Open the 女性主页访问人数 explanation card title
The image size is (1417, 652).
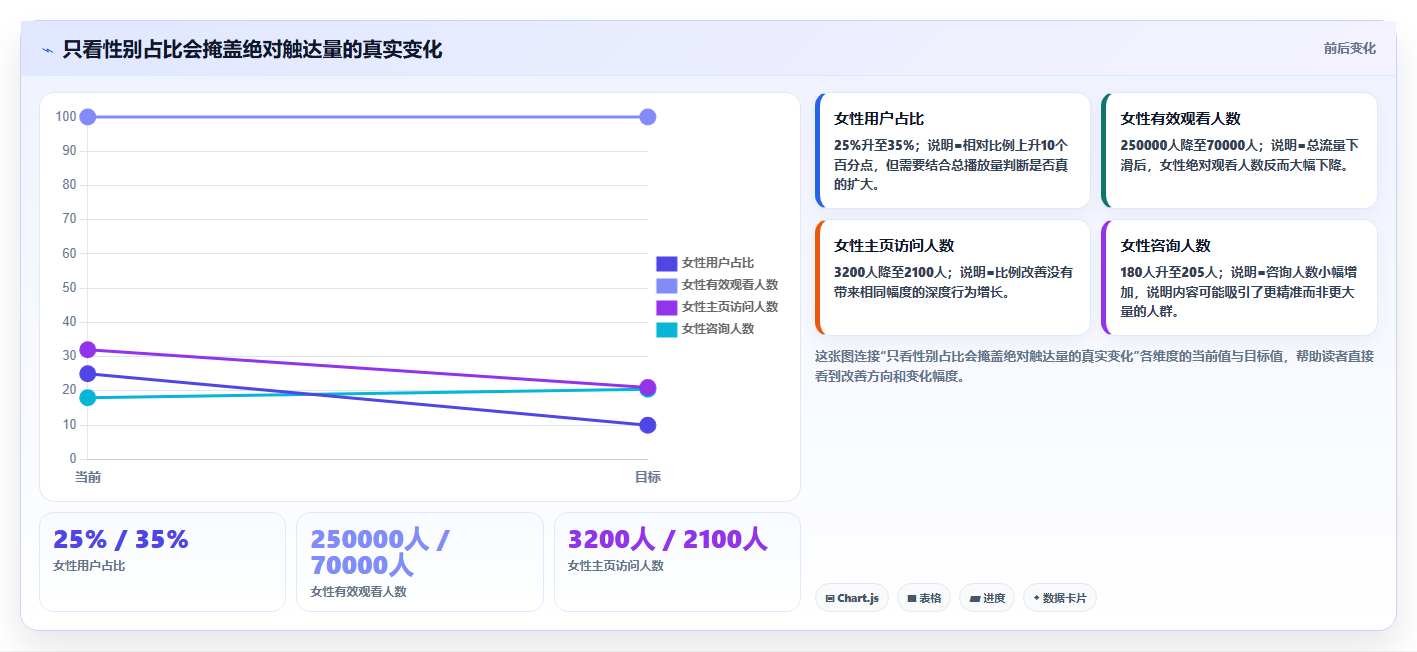[894, 245]
